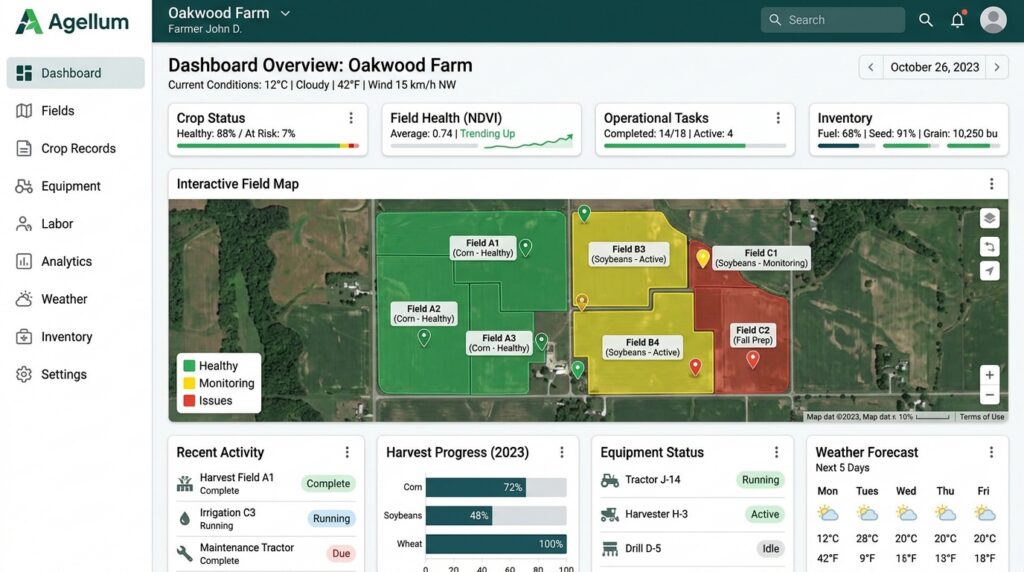Select Analytics from the sidebar
1024x572 pixels.
click(x=66, y=261)
